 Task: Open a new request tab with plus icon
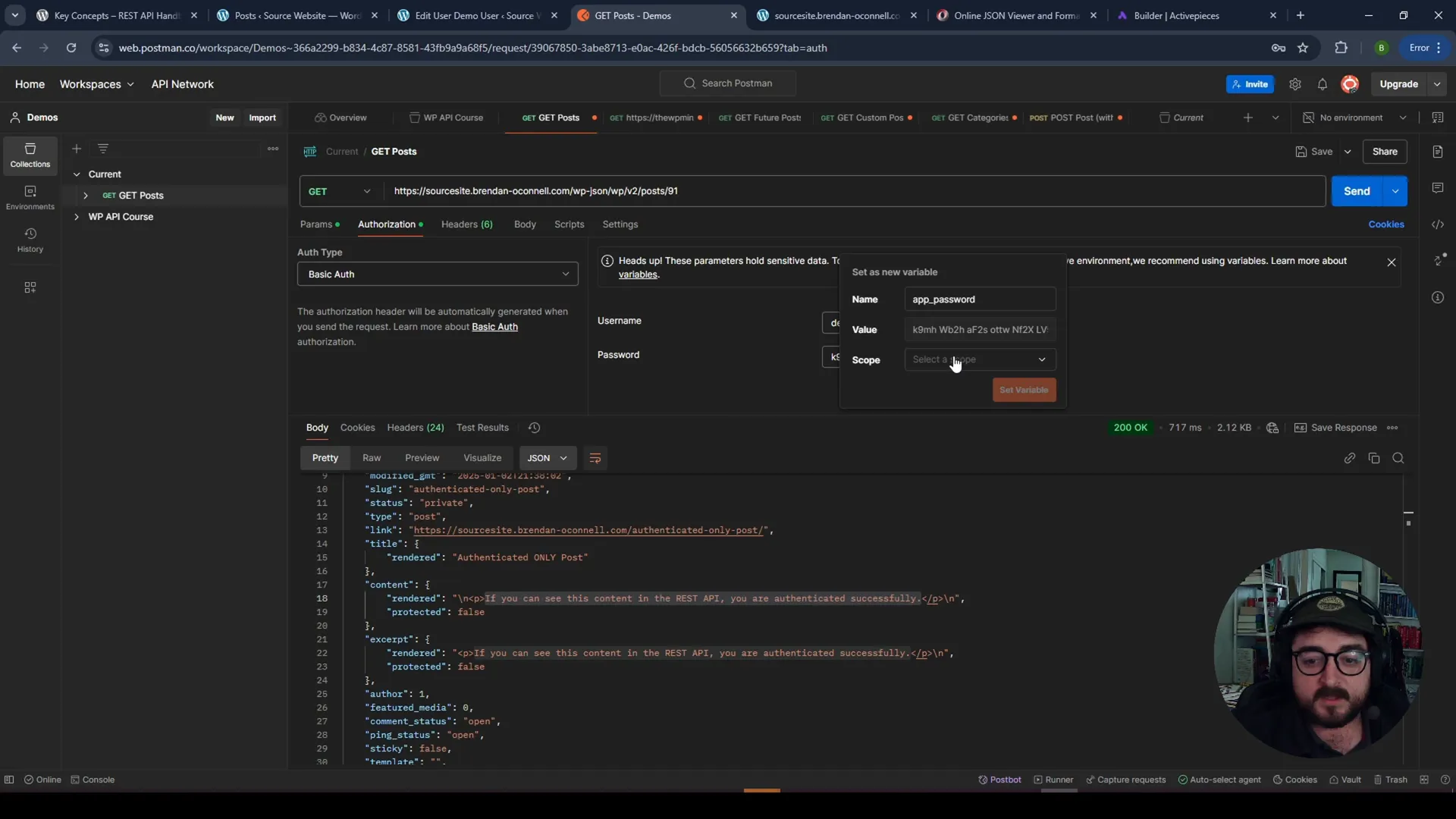pos(1248,118)
